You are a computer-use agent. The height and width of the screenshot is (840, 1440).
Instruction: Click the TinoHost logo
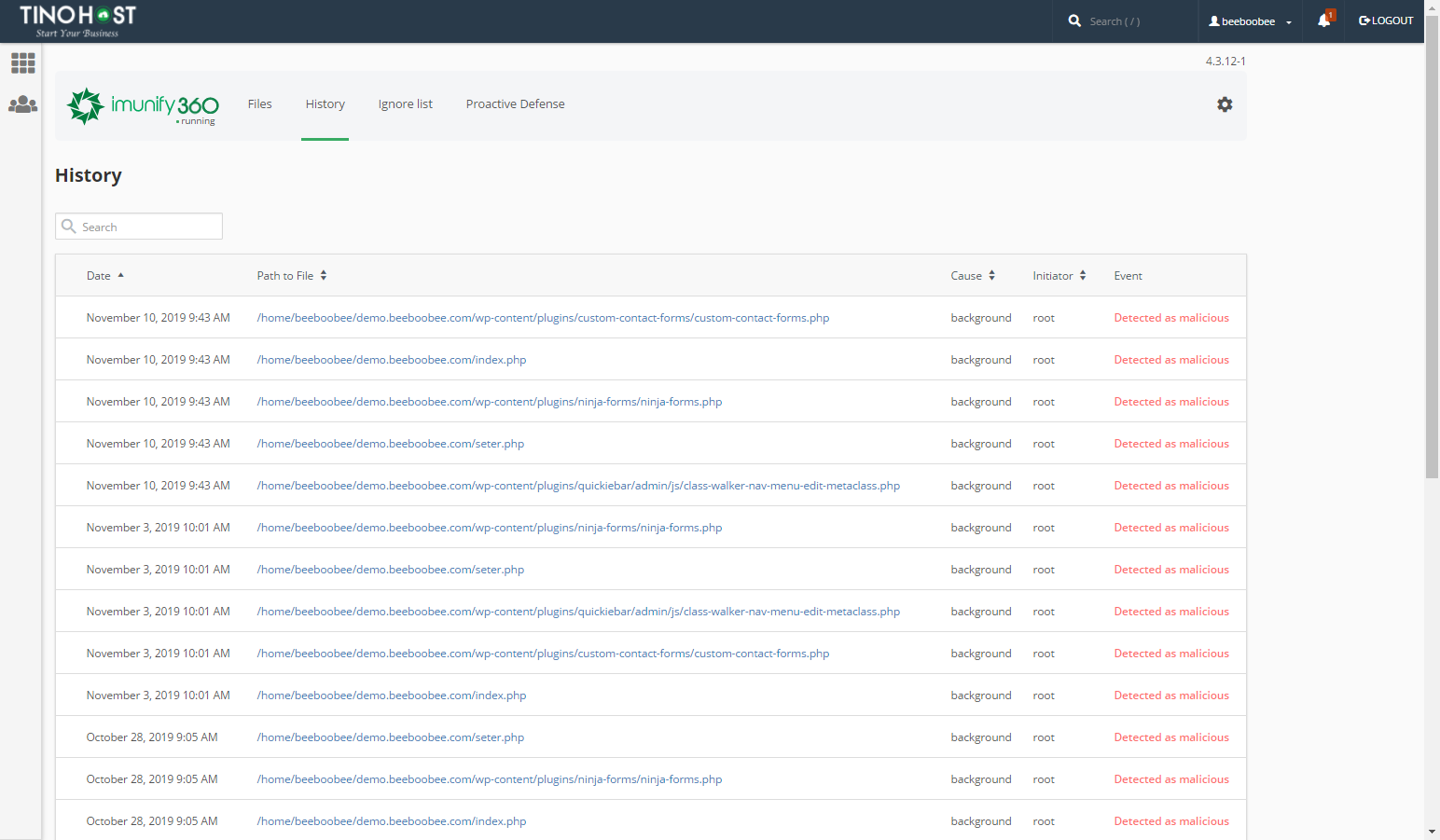pos(78,21)
